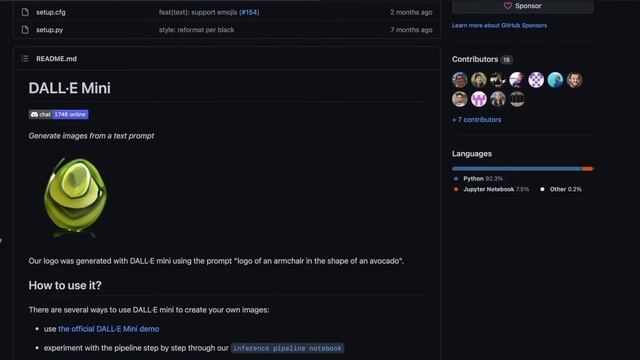Click the Jupyter Notebook language entry
The height and width of the screenshot is (360, 640).
click(x=491, y=189)
